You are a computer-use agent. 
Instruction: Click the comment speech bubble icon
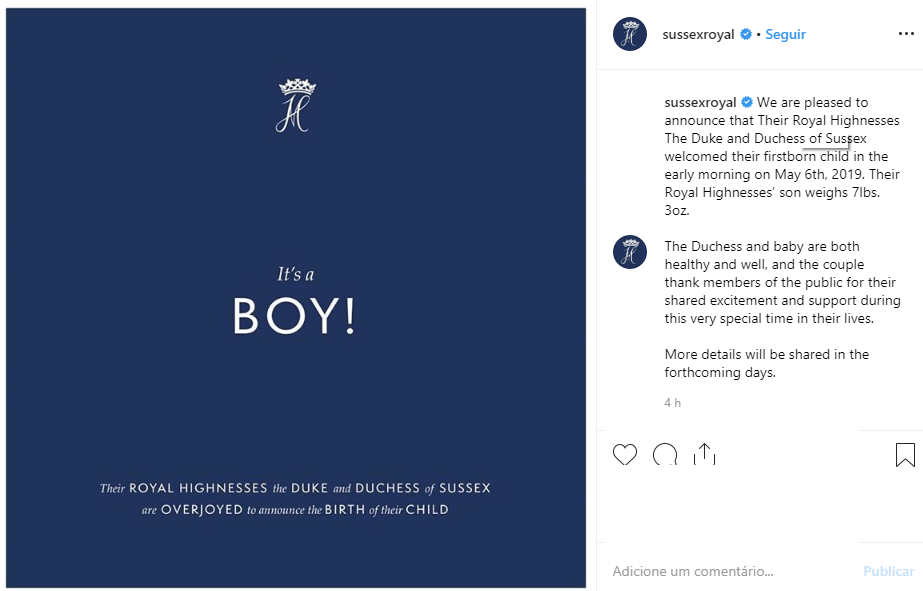665,456
